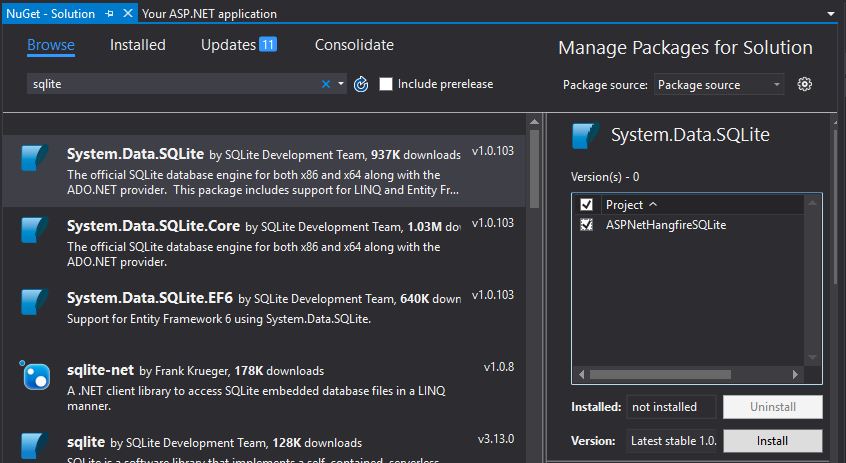Open the document tab list dropdown arrow
The image size is (846, 463).
pyautogui.click(x=831, y=13)
